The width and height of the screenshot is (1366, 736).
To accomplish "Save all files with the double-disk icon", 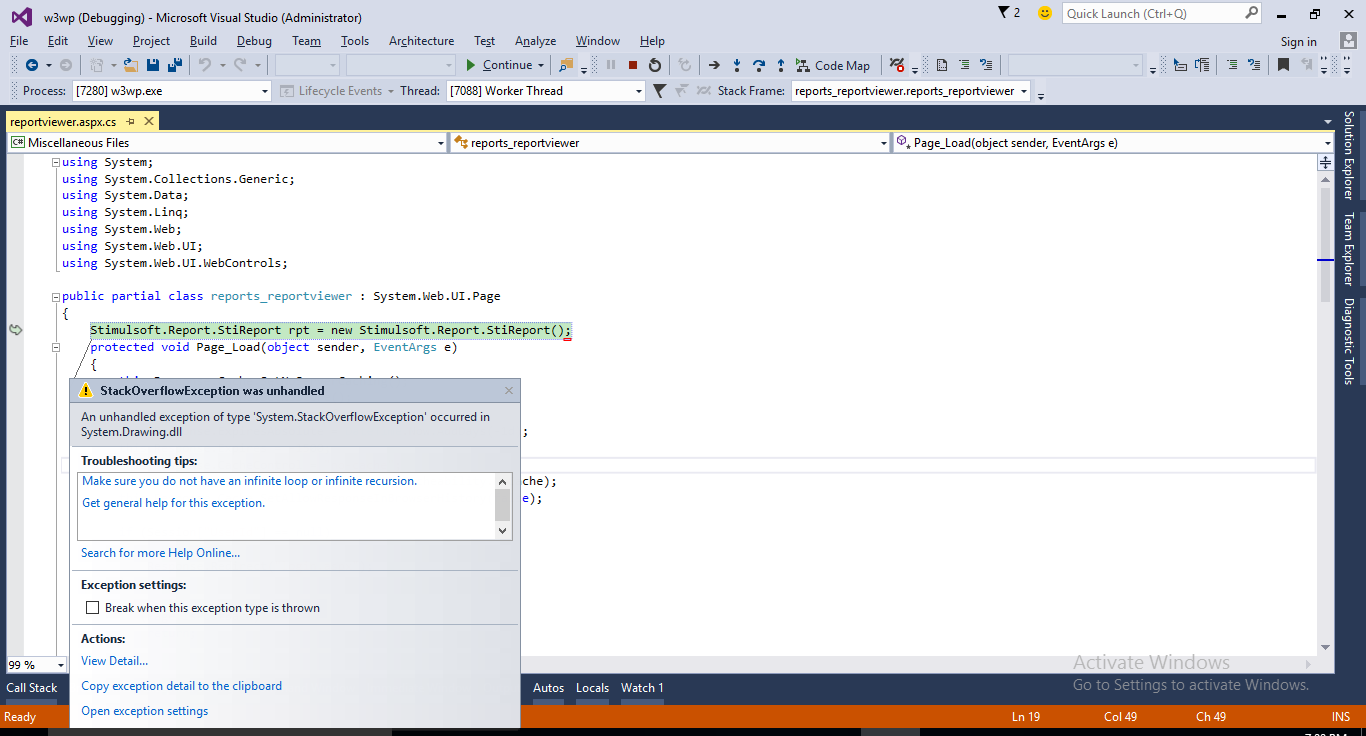I will pyautogui.click(x=174, y=65).
